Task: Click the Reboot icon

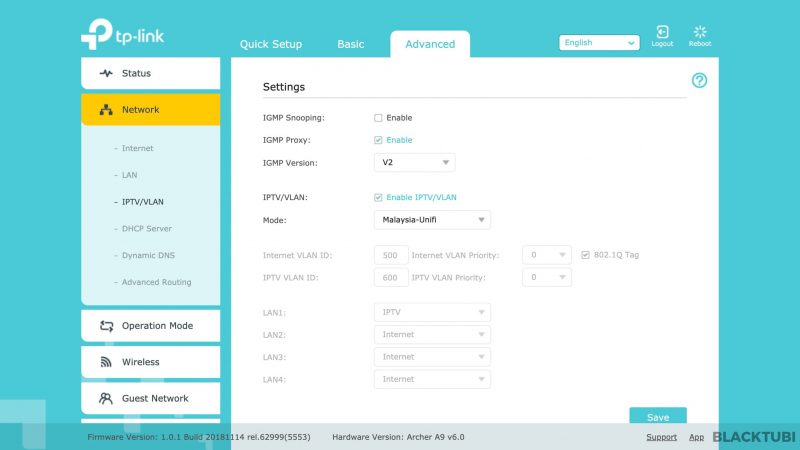Action: (x=699, y=33)
